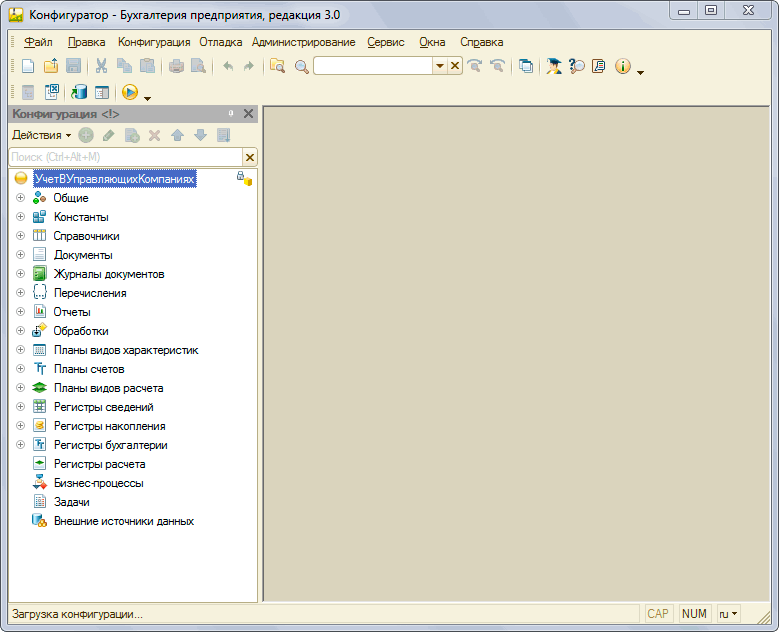Close the Конфигурация panel

[x=248, y=114]
